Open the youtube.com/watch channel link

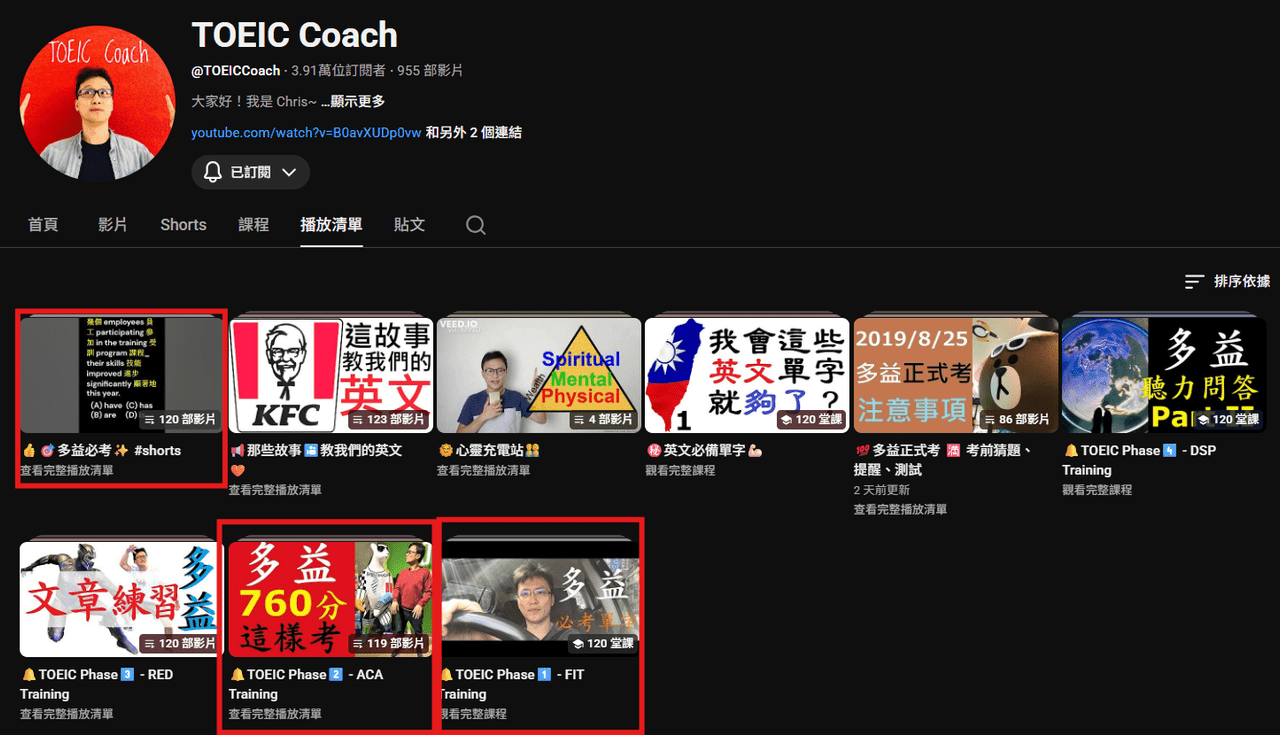pos(306,132)
